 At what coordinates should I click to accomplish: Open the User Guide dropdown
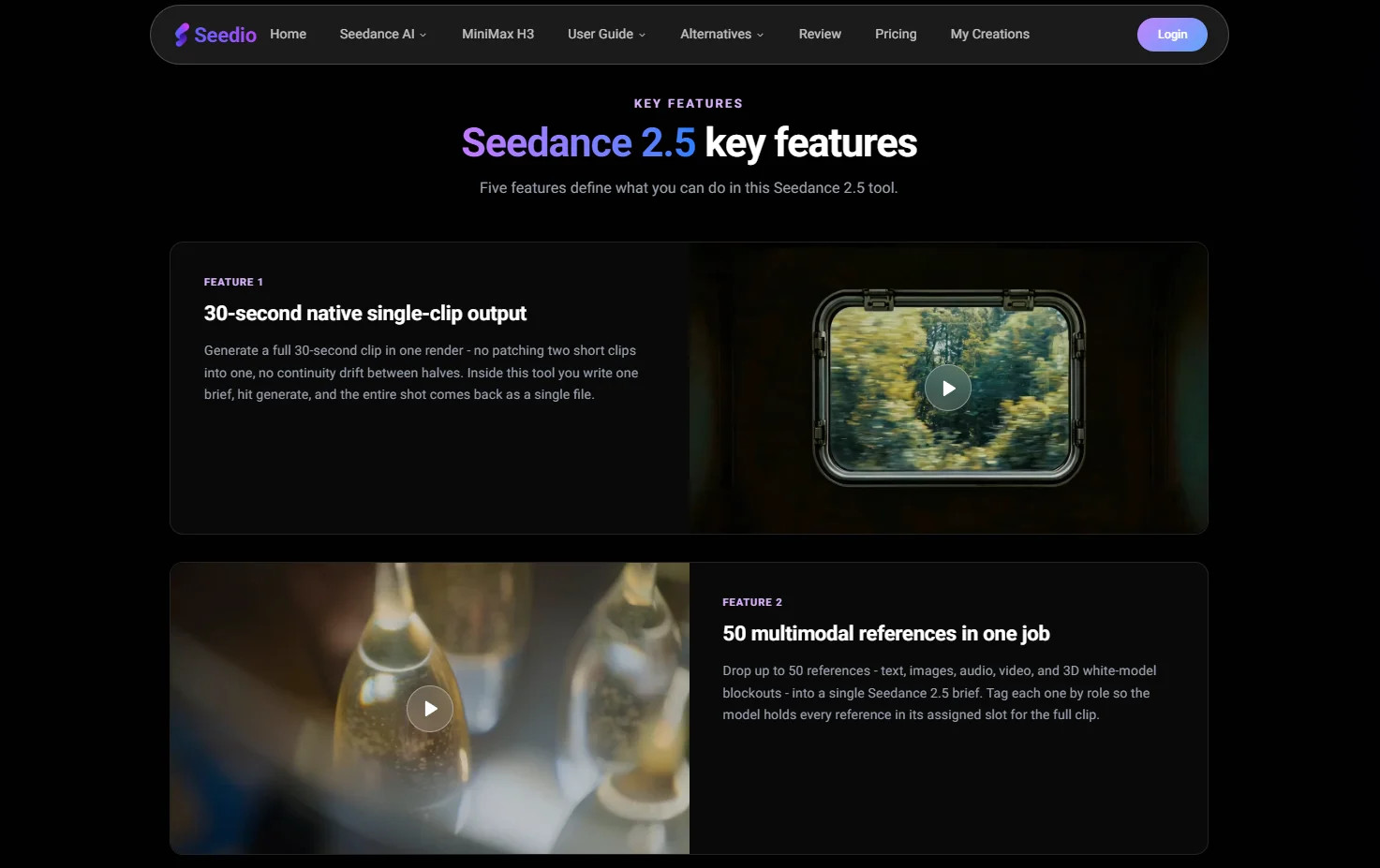(607, 35)
